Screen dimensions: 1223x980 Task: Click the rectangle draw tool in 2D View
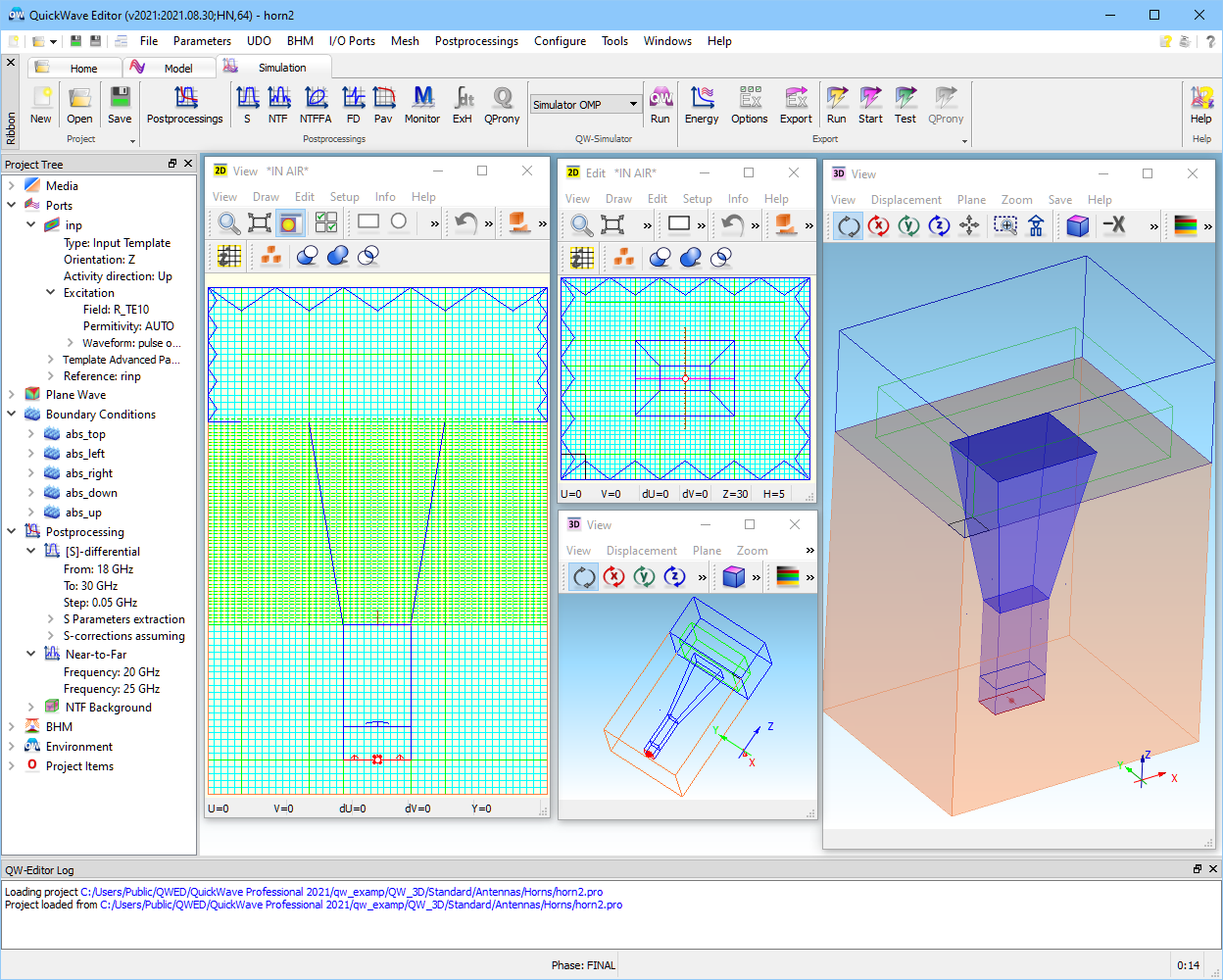368,221
